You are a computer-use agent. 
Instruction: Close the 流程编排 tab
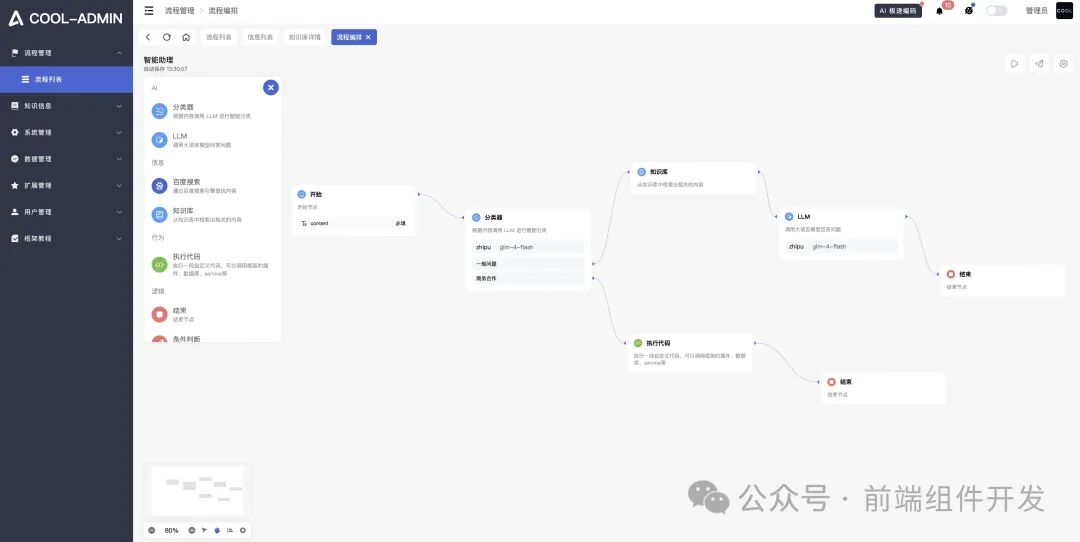pyautogui.click(x=368, y=37)
